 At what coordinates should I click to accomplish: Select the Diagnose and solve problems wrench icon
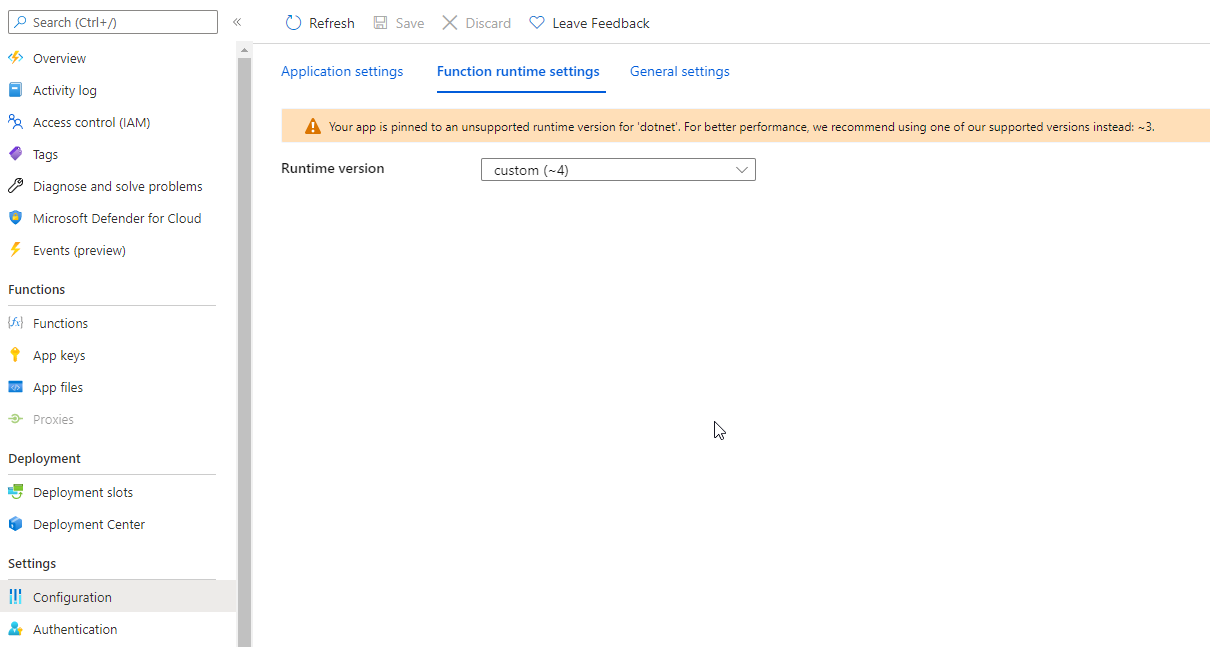[x=15, y=186]
